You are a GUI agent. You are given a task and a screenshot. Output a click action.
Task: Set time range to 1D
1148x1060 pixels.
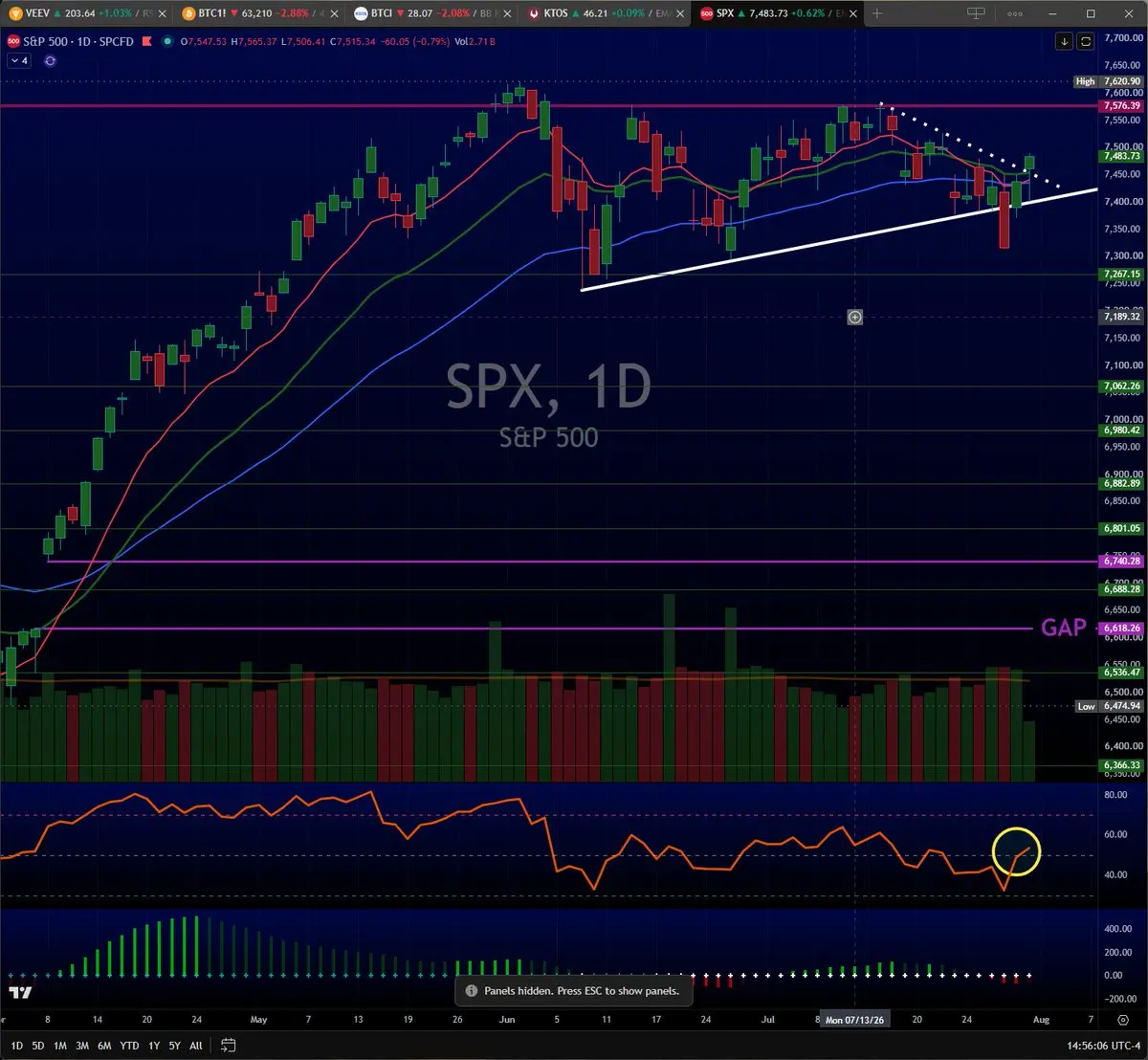[17, 1046]
